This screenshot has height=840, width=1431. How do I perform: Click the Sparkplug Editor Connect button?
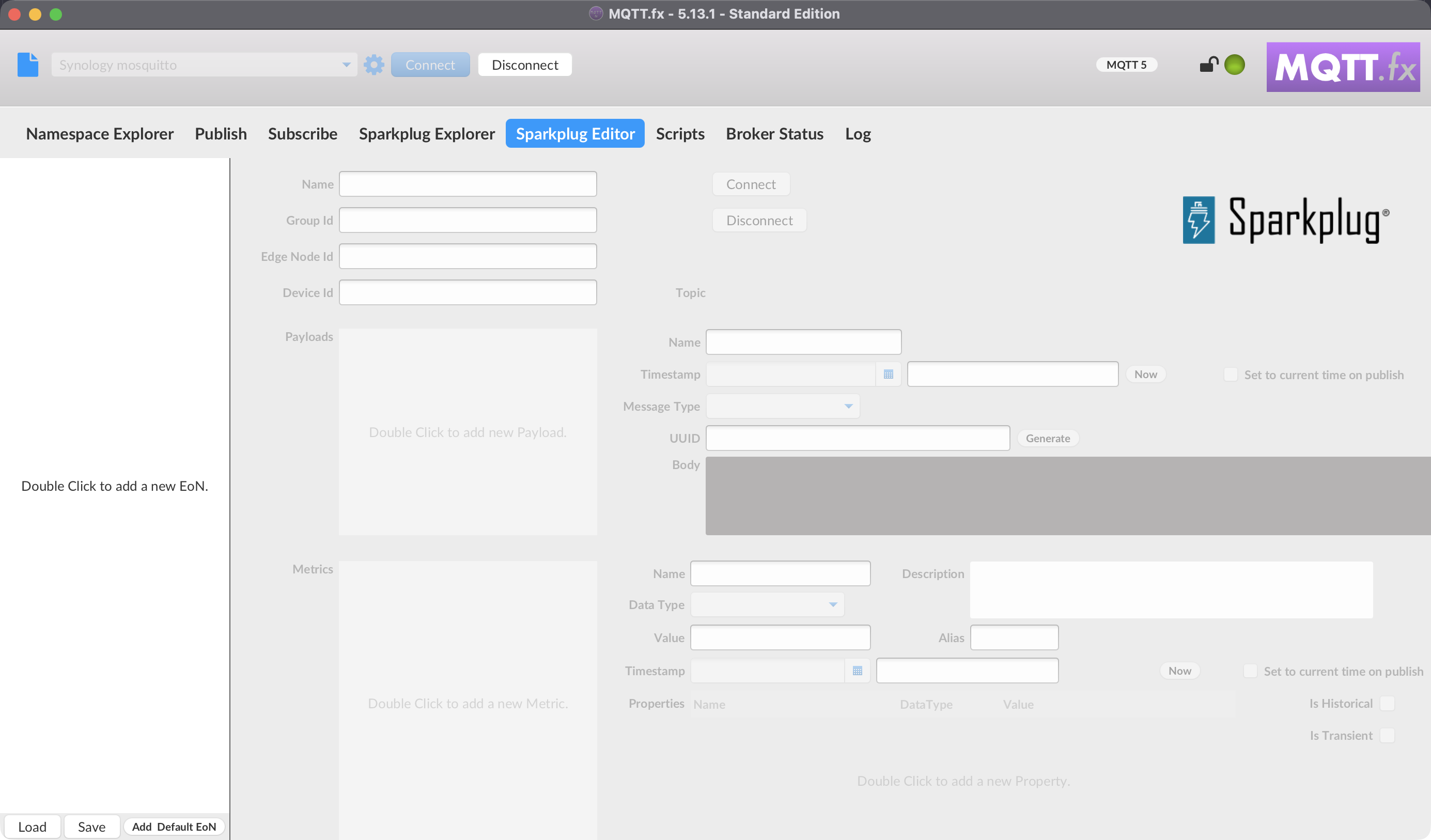(751, 184)
